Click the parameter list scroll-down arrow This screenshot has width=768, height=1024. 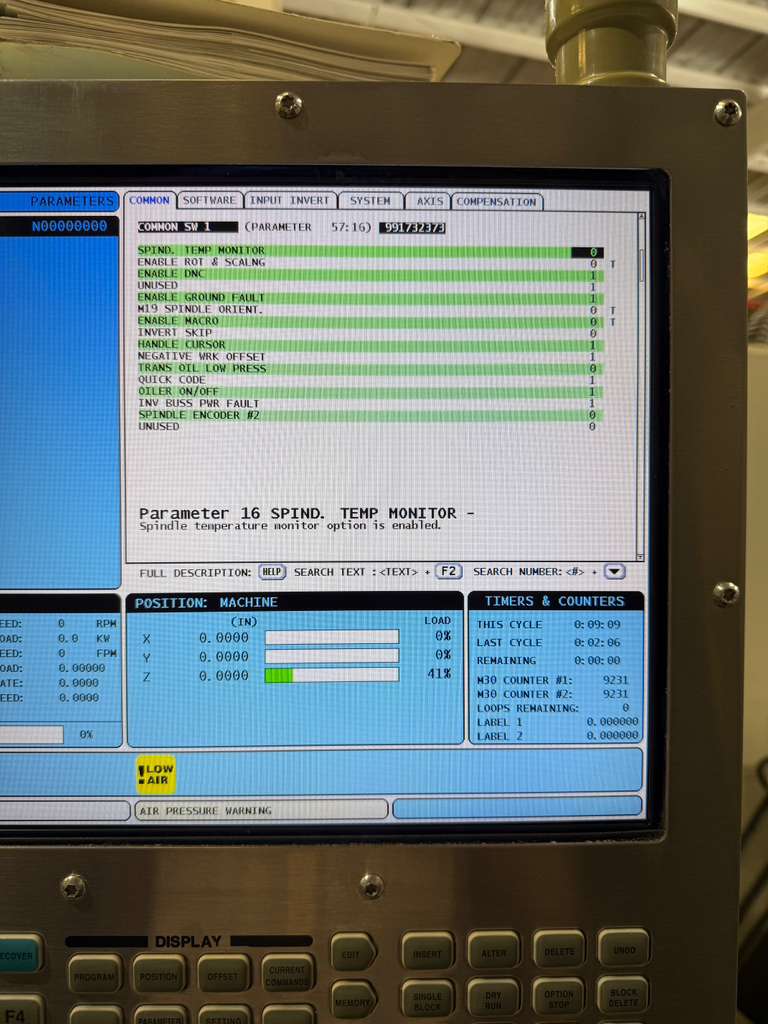coord(641,556)
